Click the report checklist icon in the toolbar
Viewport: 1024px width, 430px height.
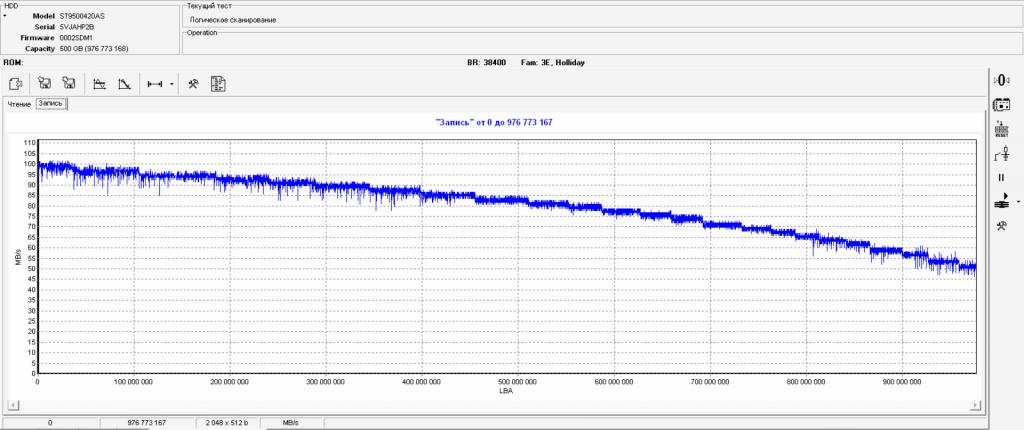219,84
